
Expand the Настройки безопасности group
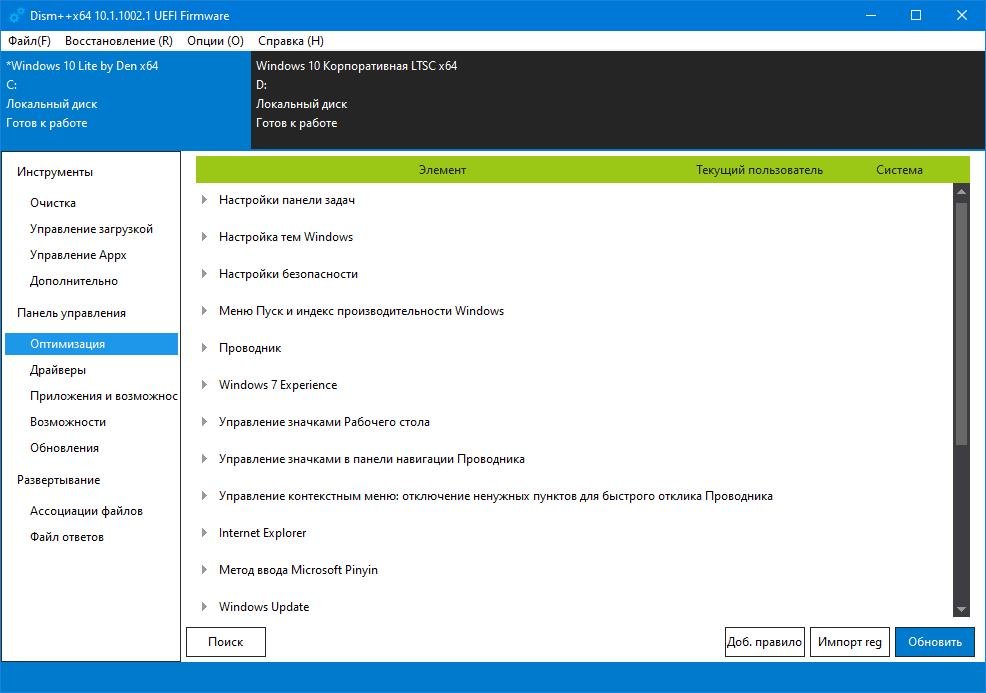(x=204, y=274)
